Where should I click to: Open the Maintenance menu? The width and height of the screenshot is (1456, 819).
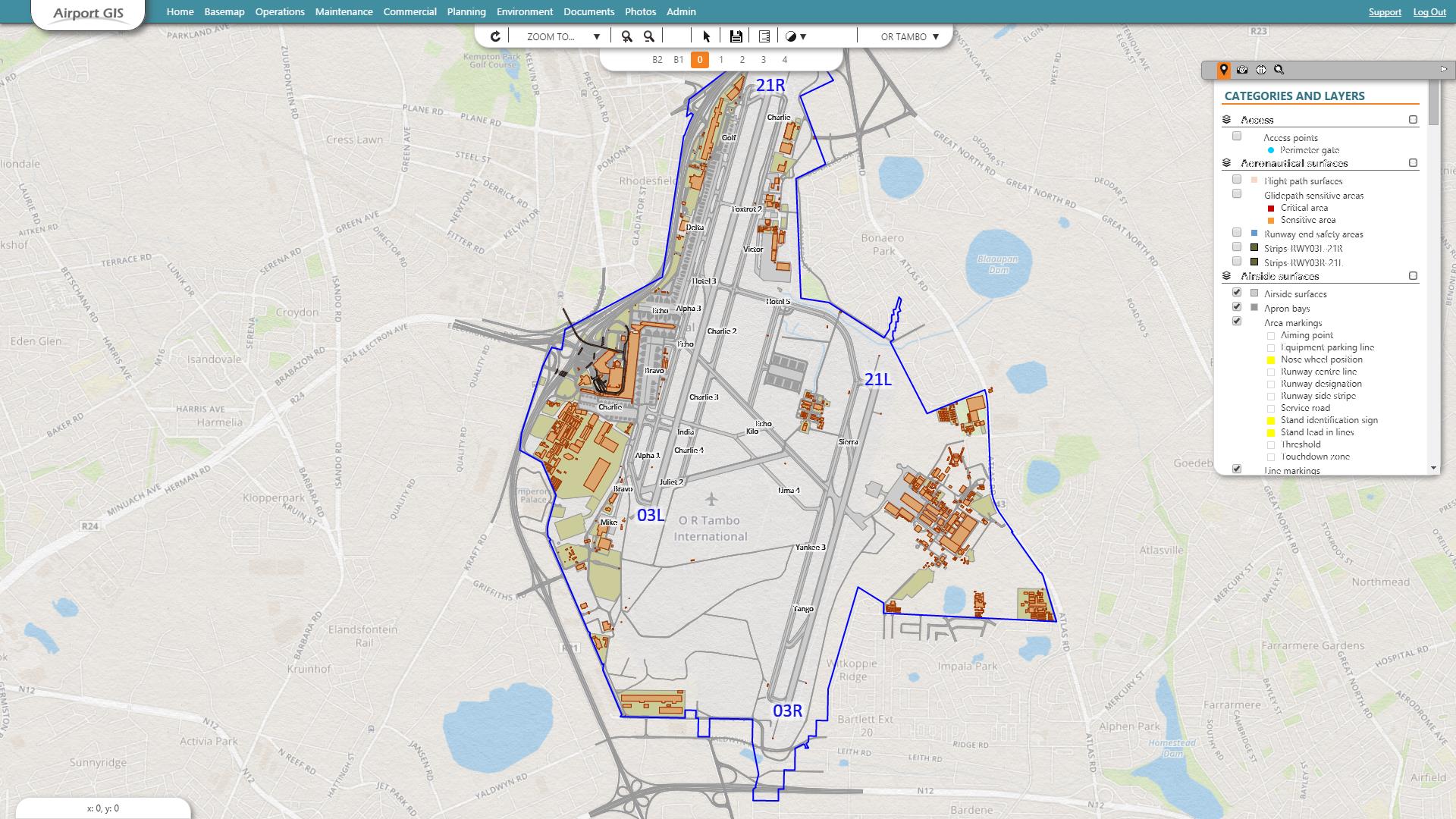344,12
